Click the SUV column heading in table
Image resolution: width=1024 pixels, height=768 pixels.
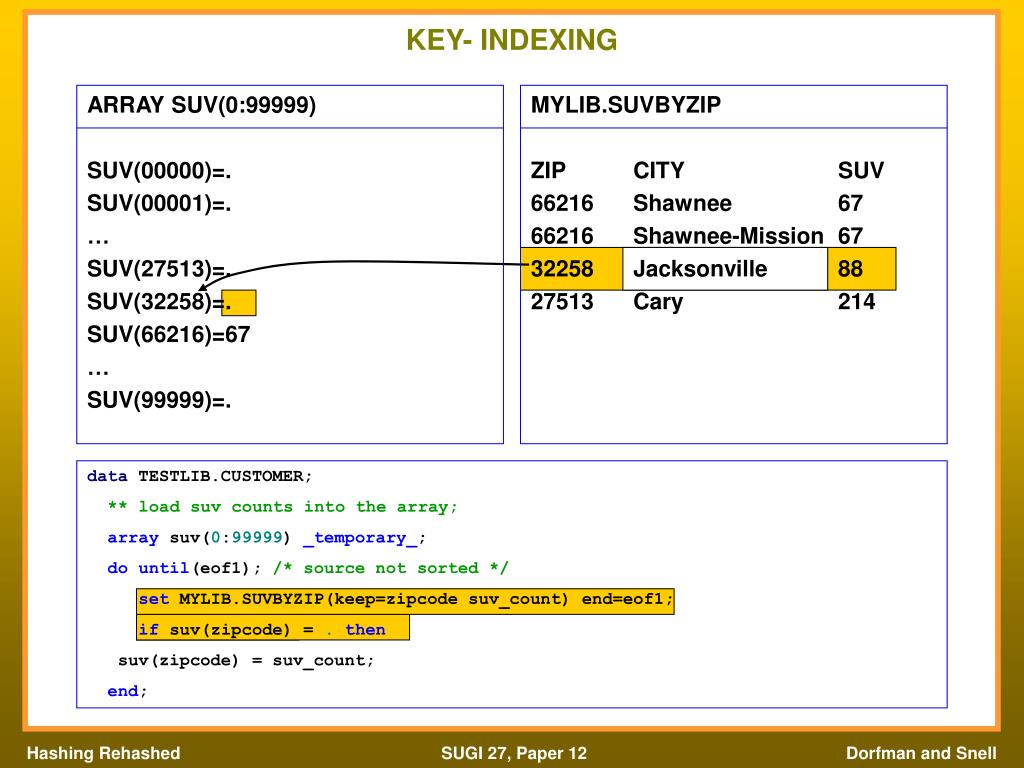860,171
